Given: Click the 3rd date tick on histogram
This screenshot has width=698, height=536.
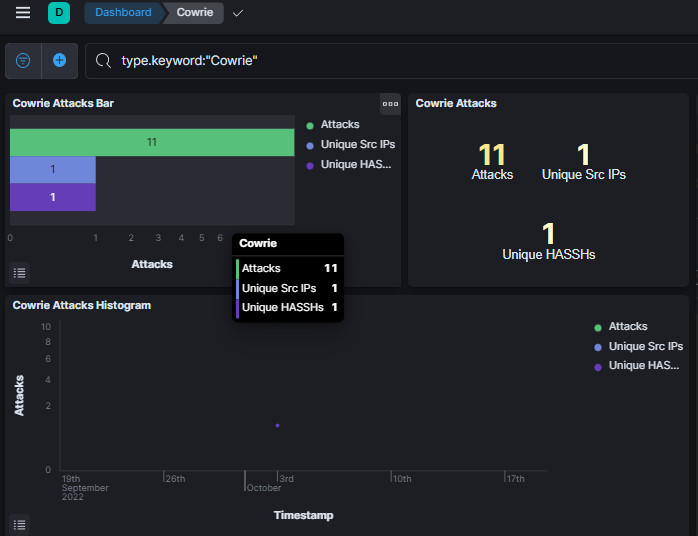Looking at the screenshot, I should click(x=286, y=479).
